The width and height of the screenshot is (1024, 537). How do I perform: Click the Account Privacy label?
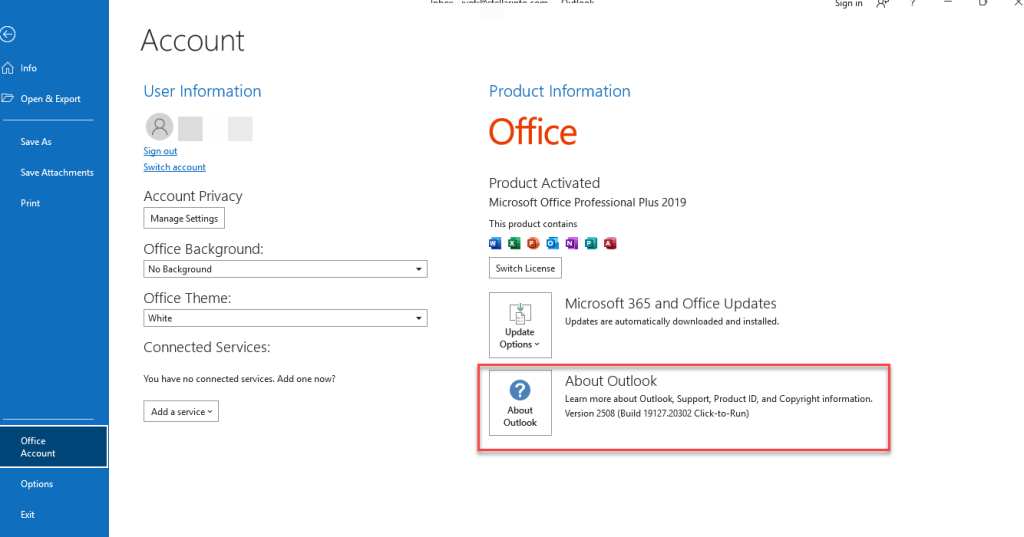tap(193, 196)
